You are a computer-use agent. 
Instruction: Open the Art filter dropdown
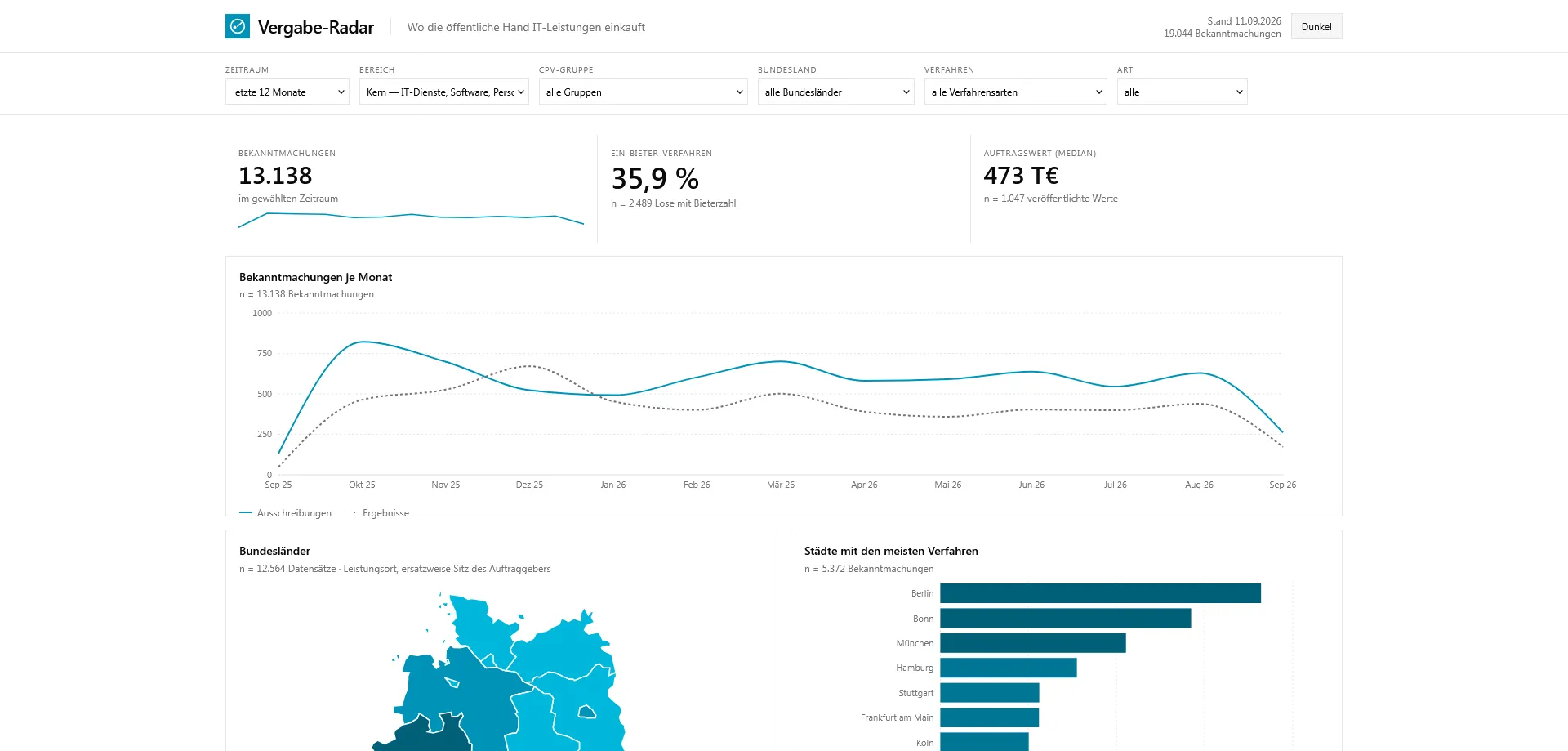(1183, 92)
